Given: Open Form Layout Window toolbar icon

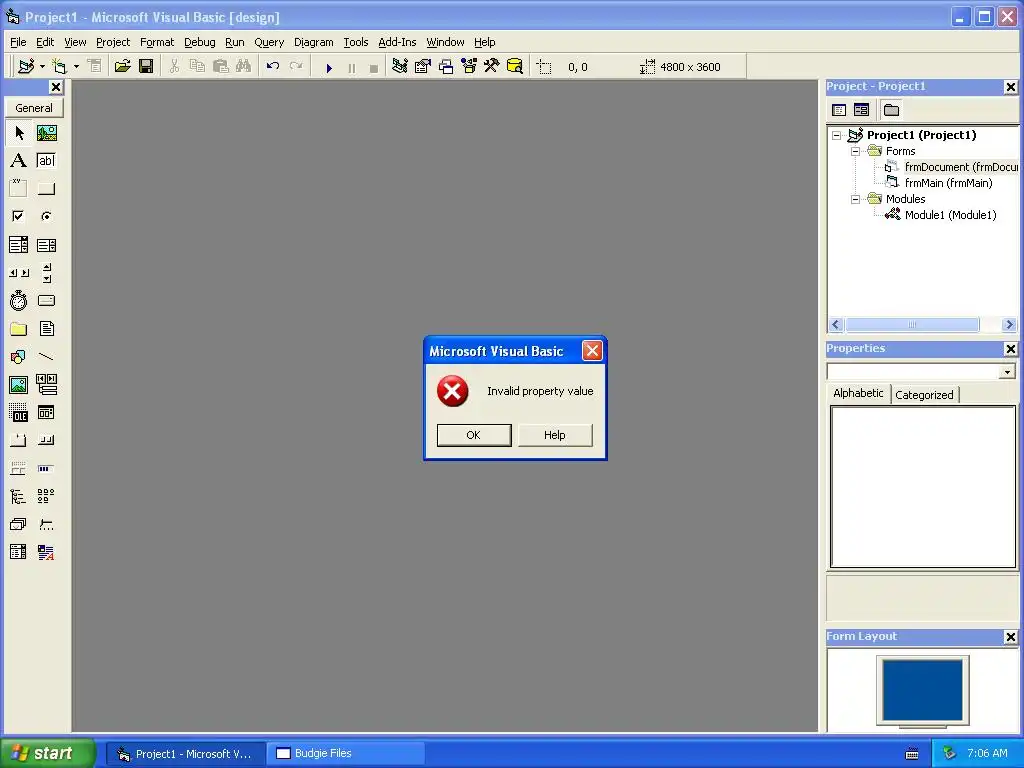Looking at the screenshot, I should point(446,66).
